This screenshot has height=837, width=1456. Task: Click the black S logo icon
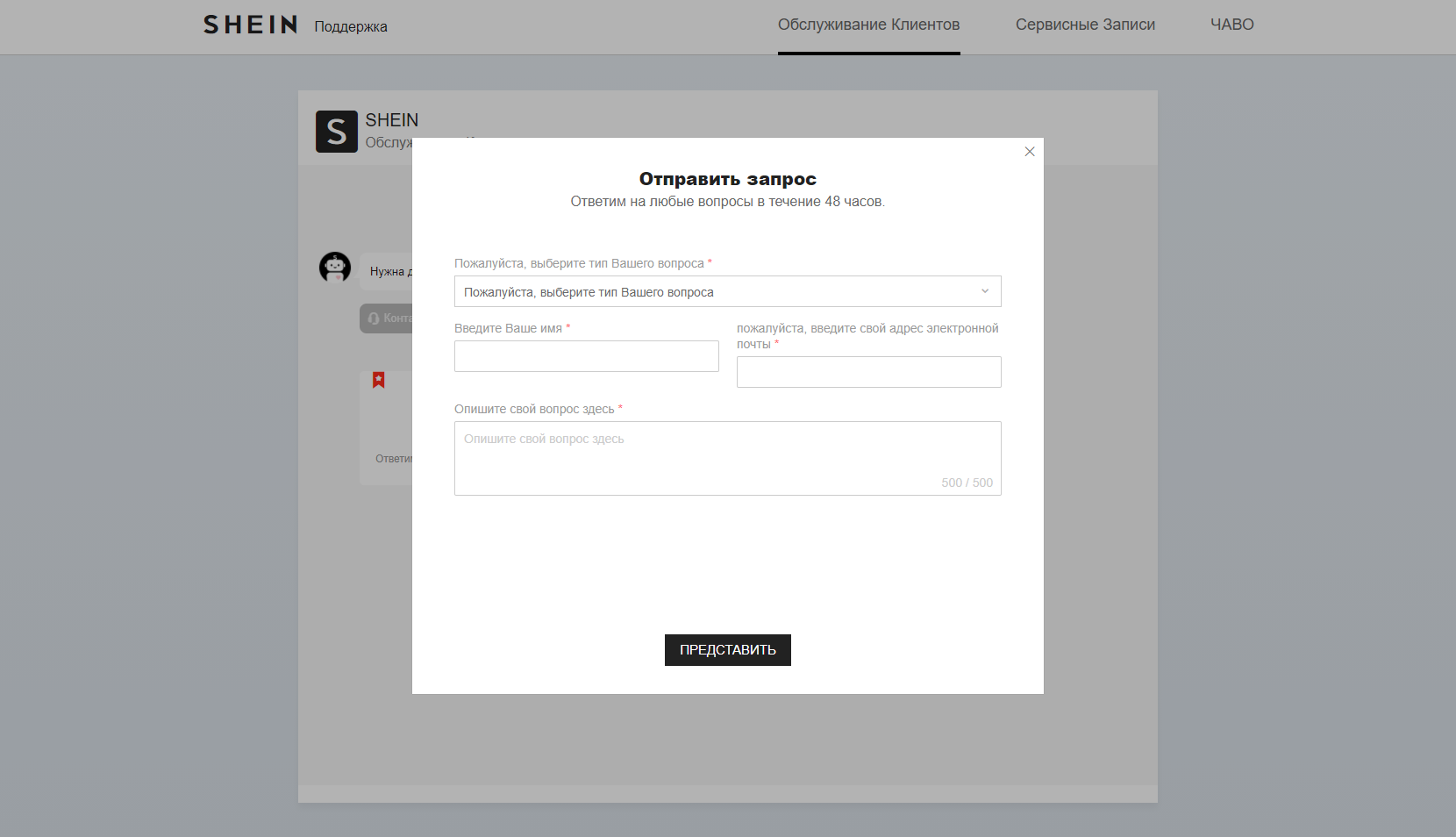337,132
